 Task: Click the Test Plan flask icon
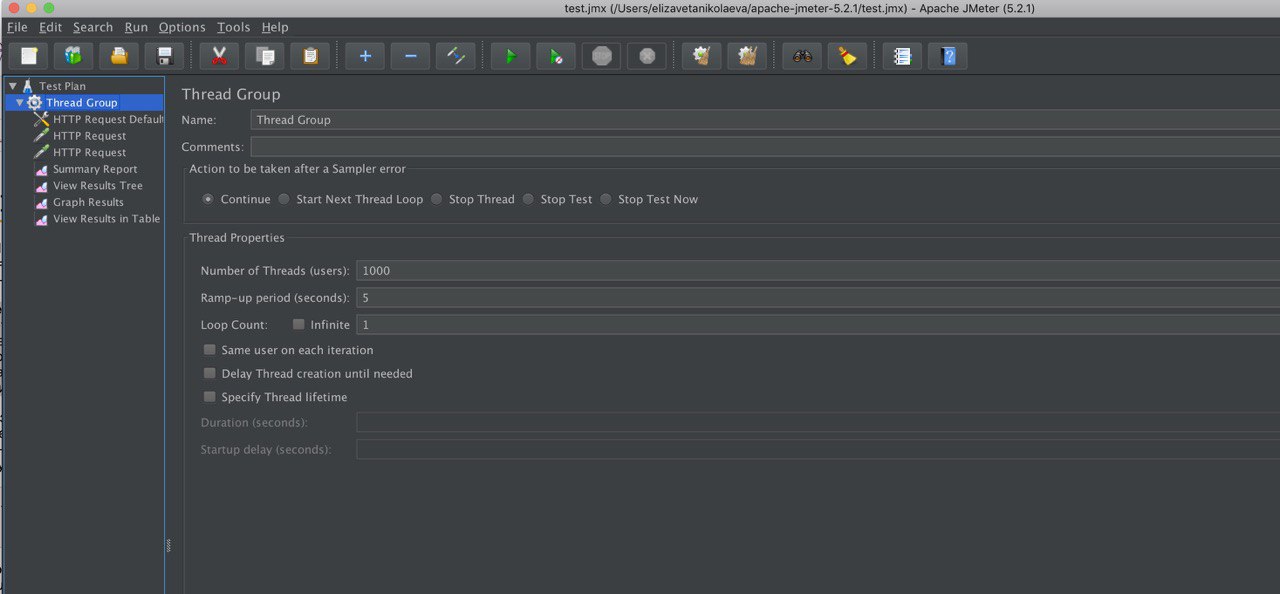click(x=28, y=86)
